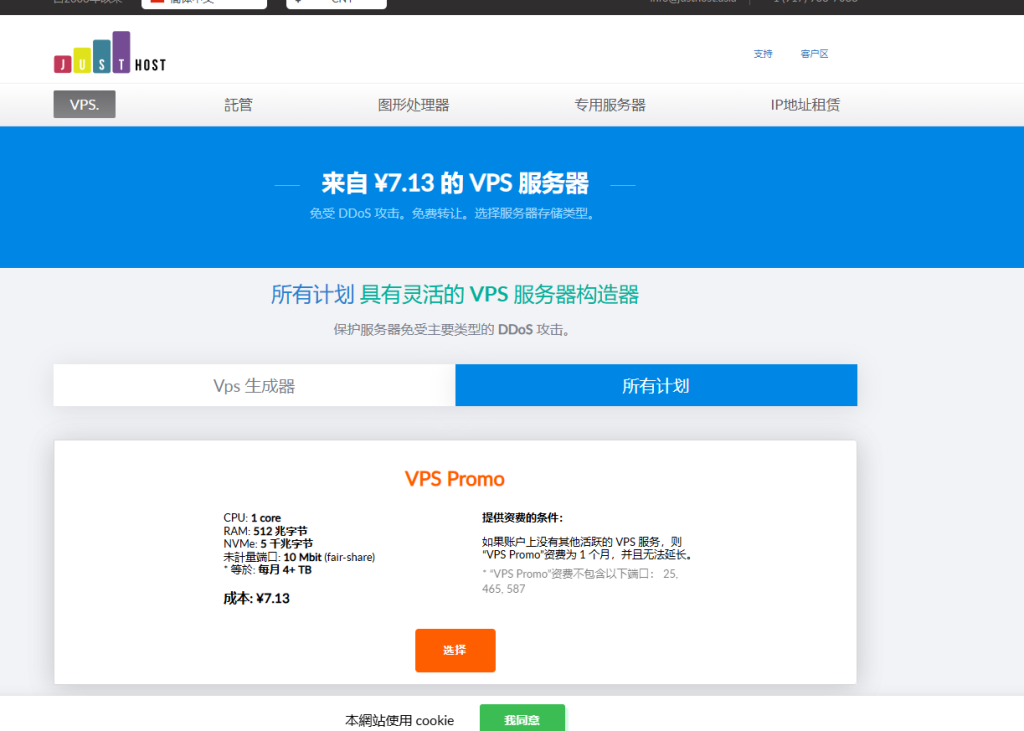This screenshot has height=731, width=1024.
Task: Click the email address in top bar
Action: click(693, 2)
